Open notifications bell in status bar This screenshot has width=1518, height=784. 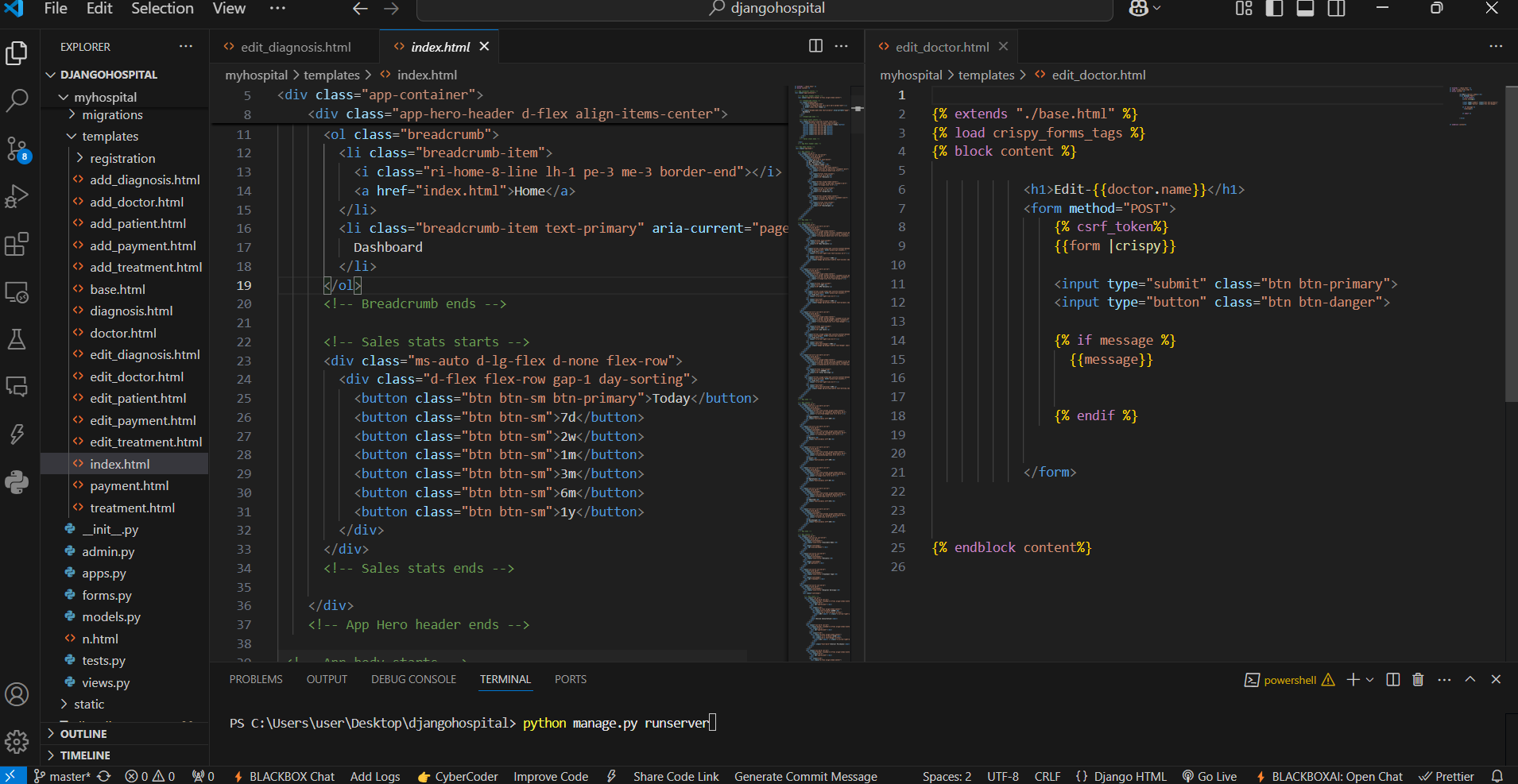(x=1497, y=776)
